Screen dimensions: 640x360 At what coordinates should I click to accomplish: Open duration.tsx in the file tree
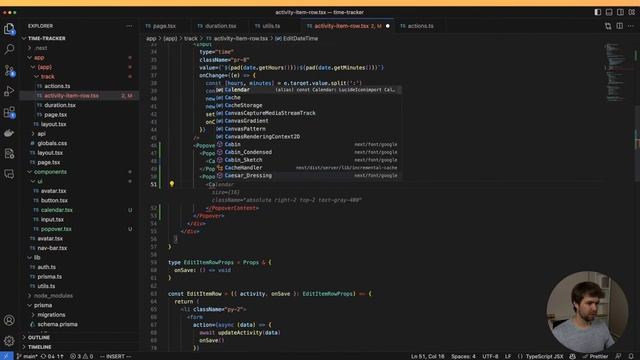60,105
